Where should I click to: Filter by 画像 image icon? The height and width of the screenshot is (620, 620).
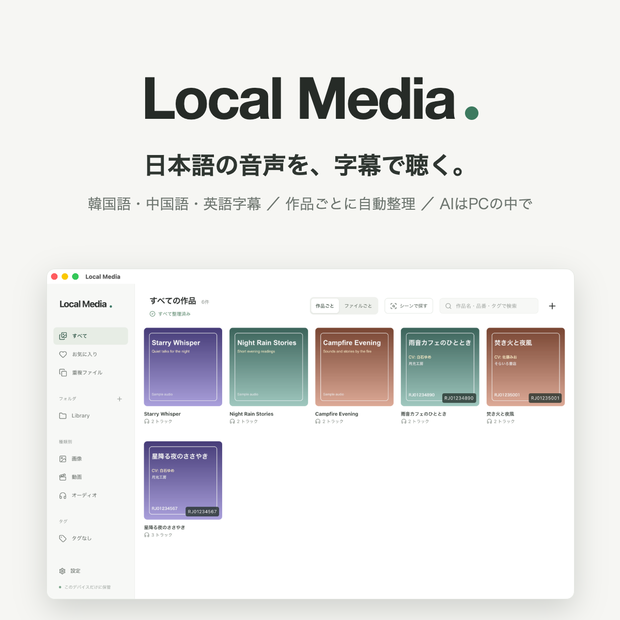click(63, 459)
